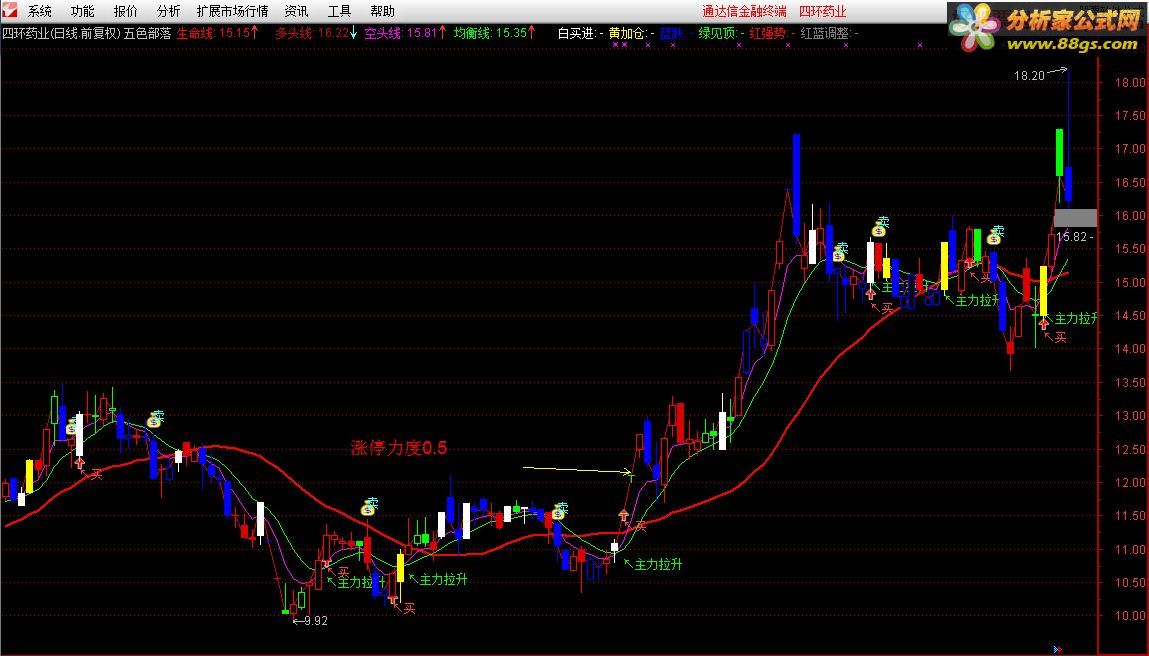
Task: Click the 主力拉升 label below the yellow arrow's tip
Action: (x=658, y=564)
